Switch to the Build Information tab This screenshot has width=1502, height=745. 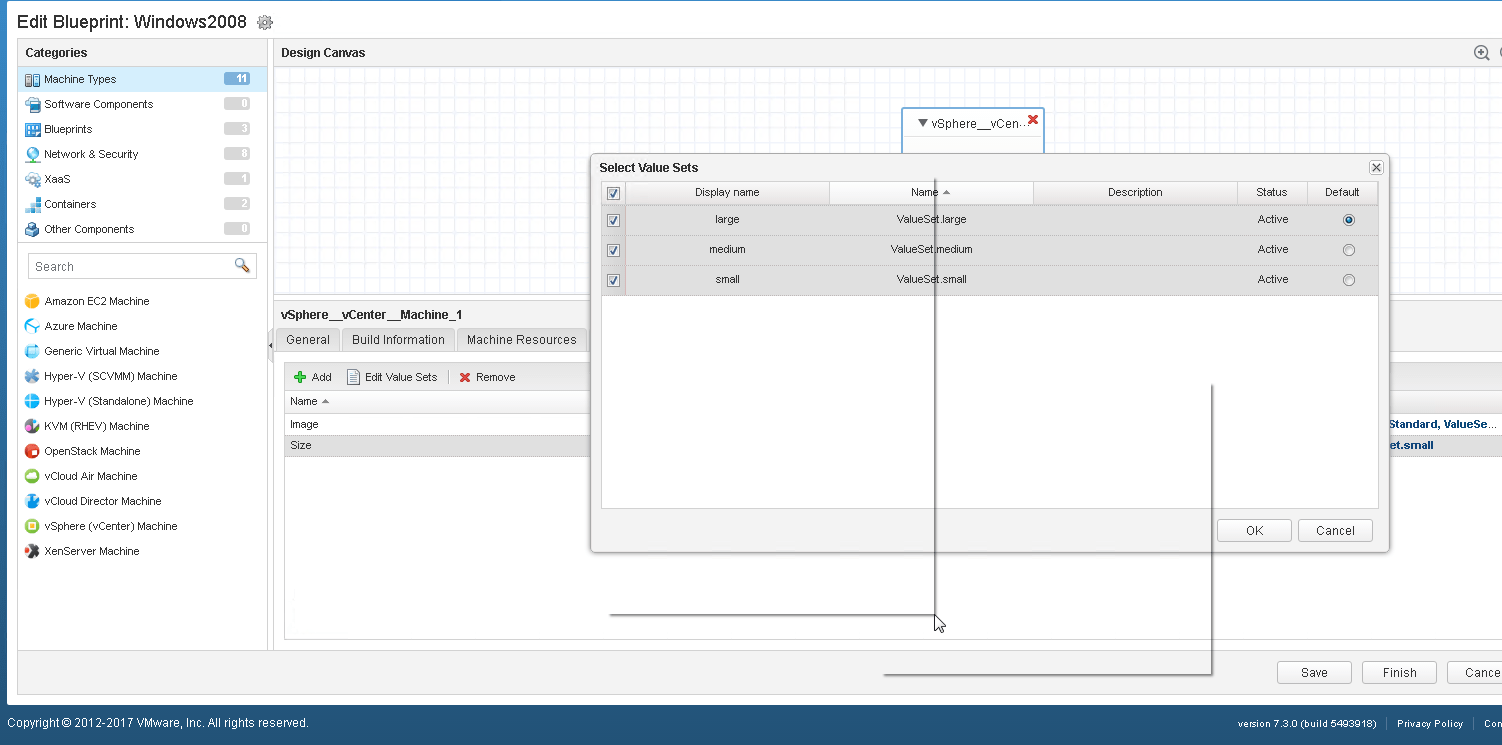pos(398,340)
